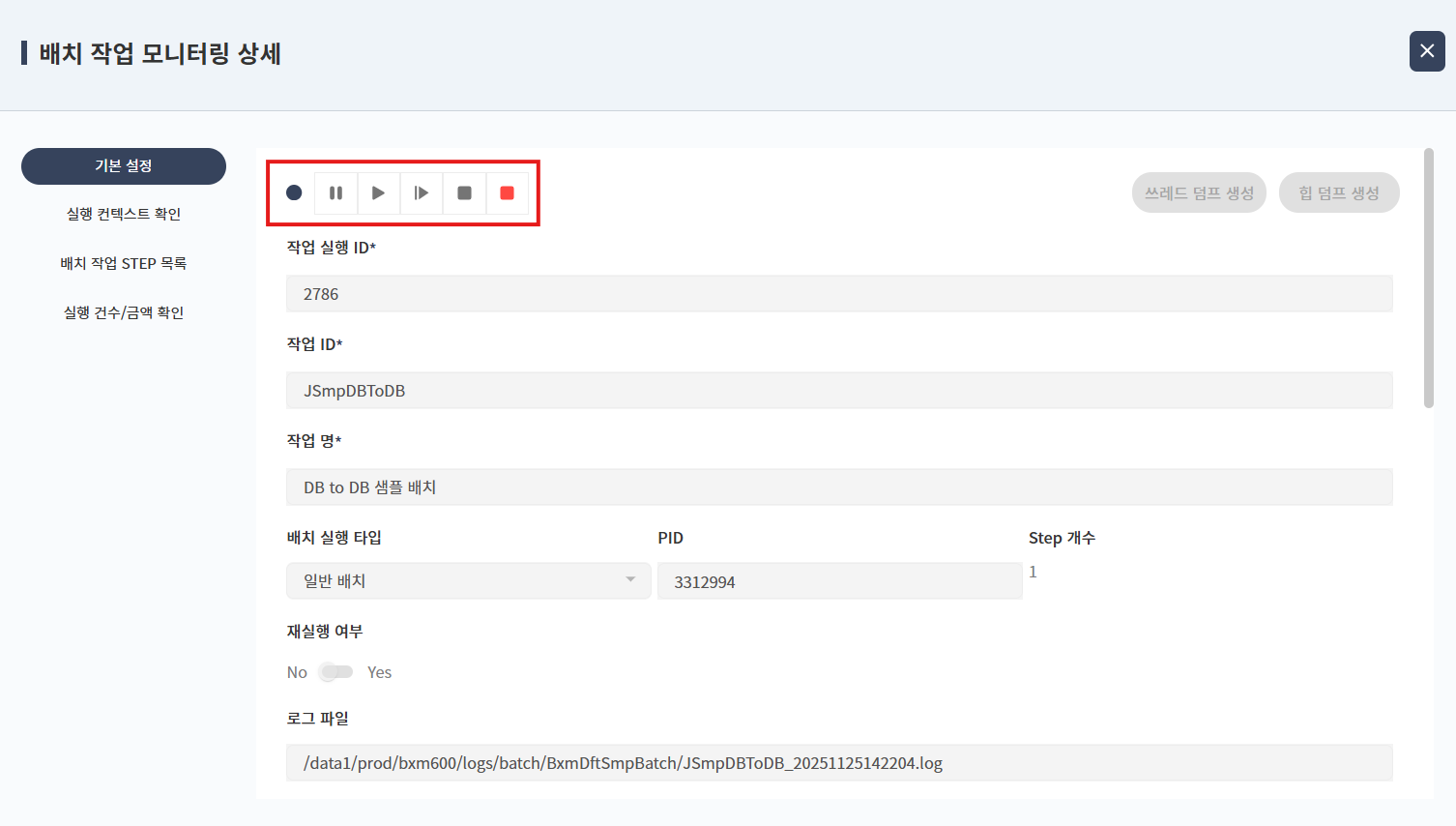Pause the batch job execution
1456x826 pixels.
click(x=335, y=193)
